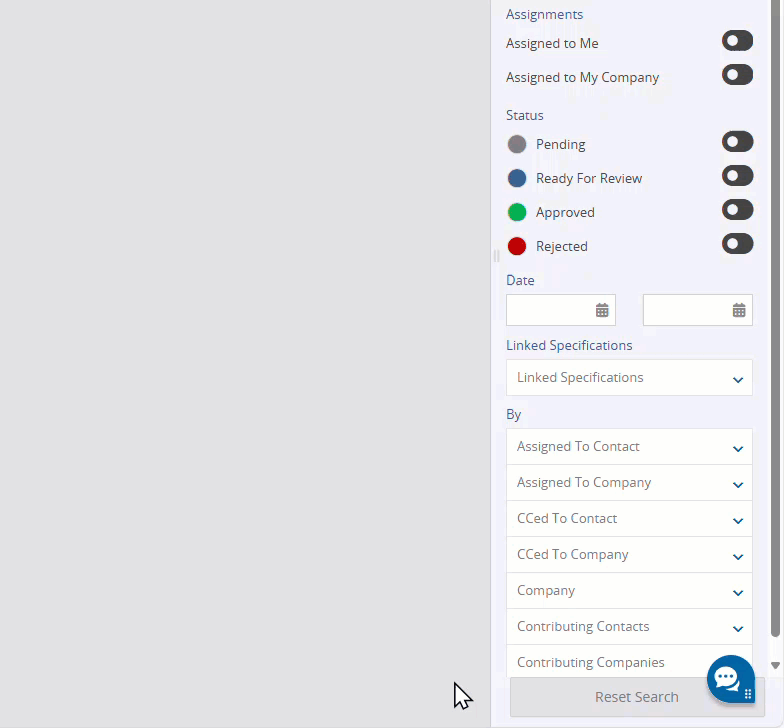
Task: Click the blue Ready For Review circle
Action: [x=517, y=178]
